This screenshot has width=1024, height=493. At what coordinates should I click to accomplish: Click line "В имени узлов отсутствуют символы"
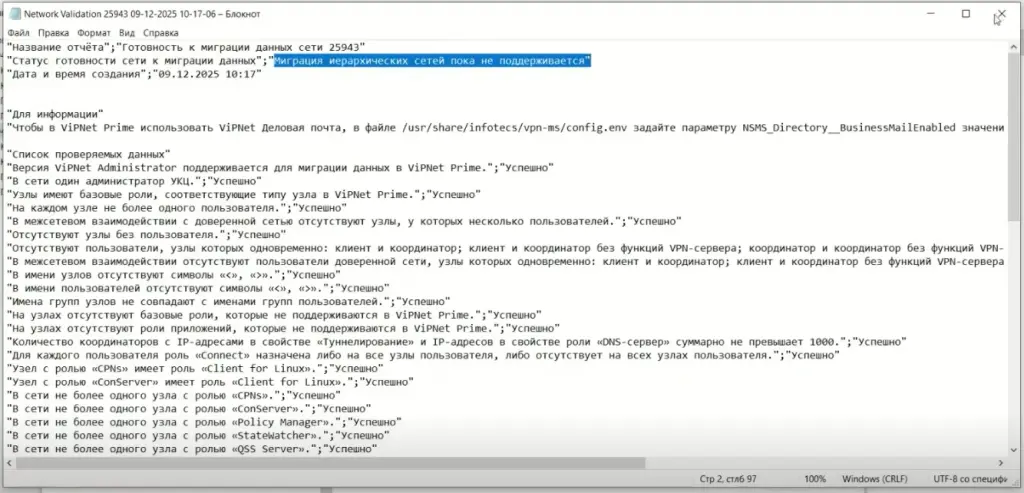(x=173, y=275)
